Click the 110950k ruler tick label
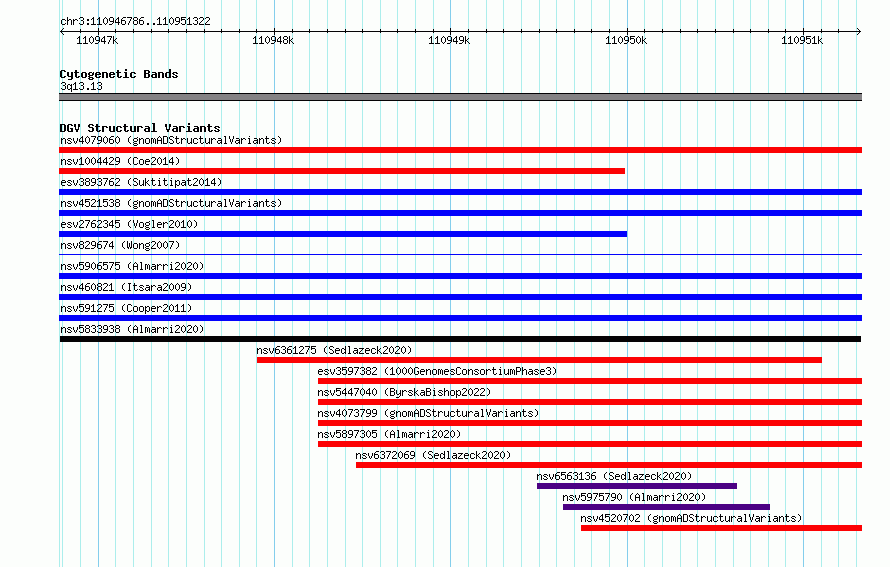Viewport: 890px width, 567px height. (626, 40)
